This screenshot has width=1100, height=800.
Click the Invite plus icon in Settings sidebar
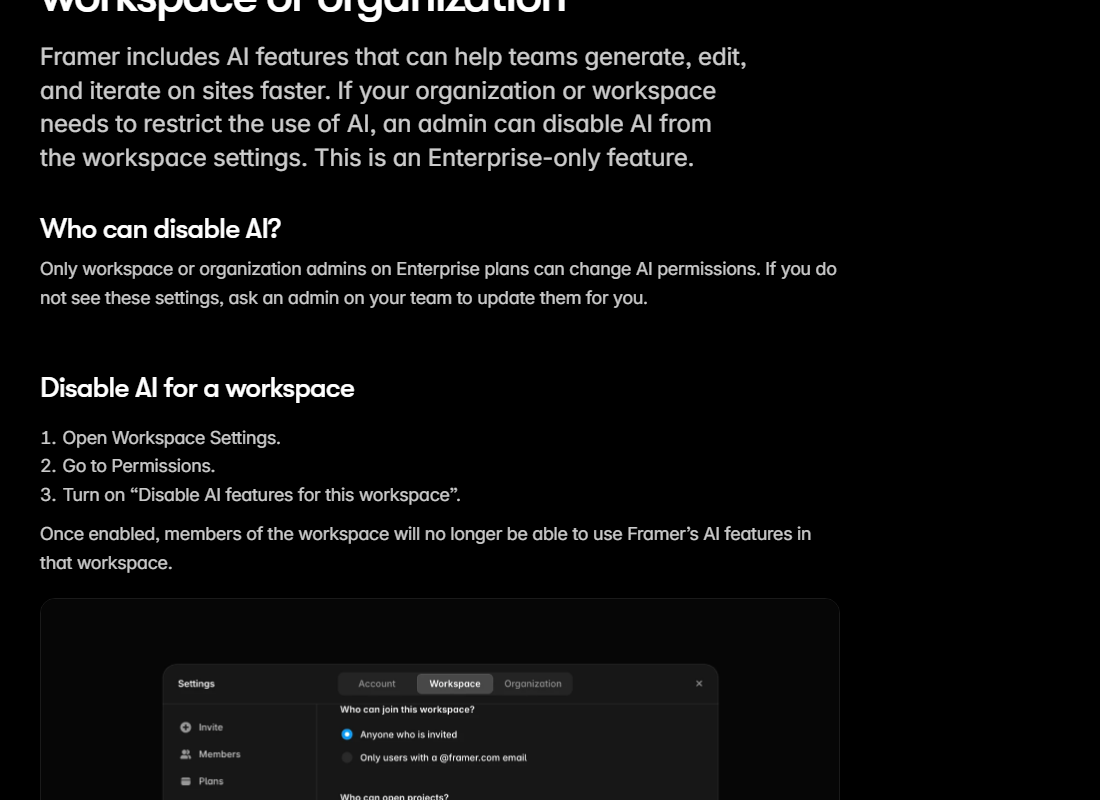click(x=185, y=727)
